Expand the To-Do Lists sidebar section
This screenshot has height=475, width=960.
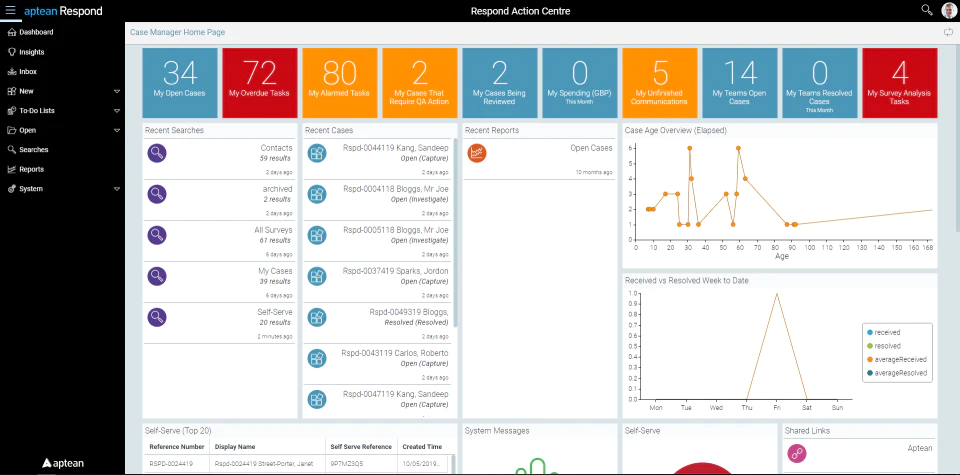(x=117, y=111)
